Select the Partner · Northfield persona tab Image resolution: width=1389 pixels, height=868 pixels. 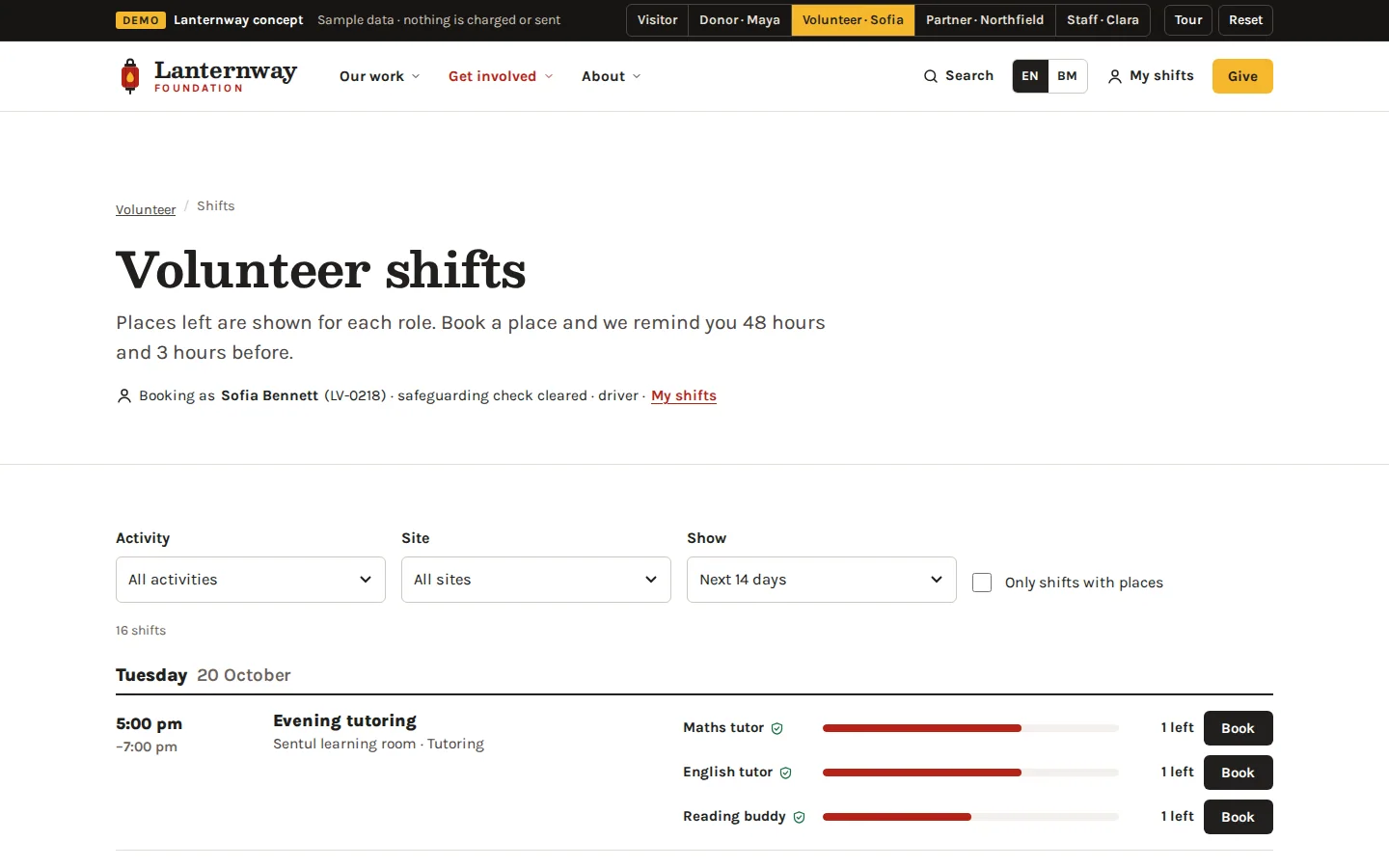[x=985, y=20]
